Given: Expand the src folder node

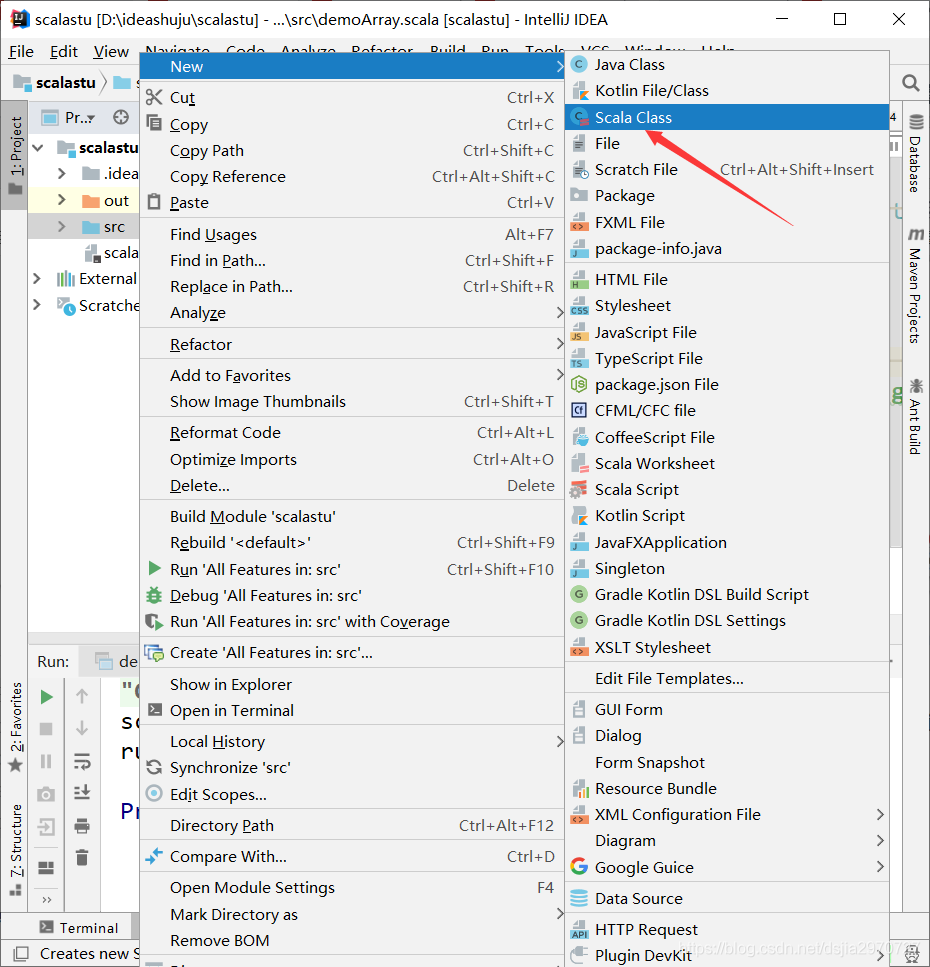Looking at the screenshot, I should (61, 226).
